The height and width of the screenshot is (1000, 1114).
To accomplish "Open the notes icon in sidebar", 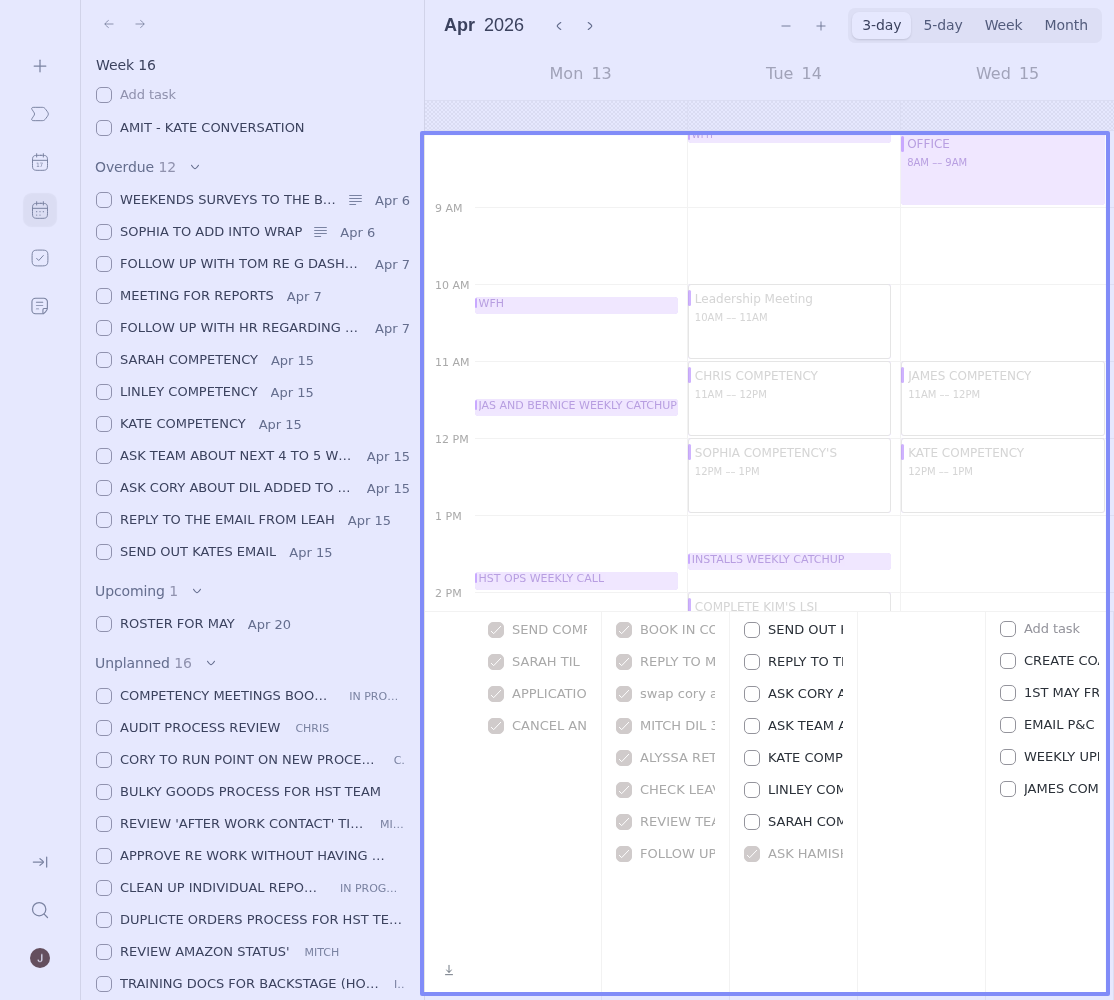I will [40, 306].
